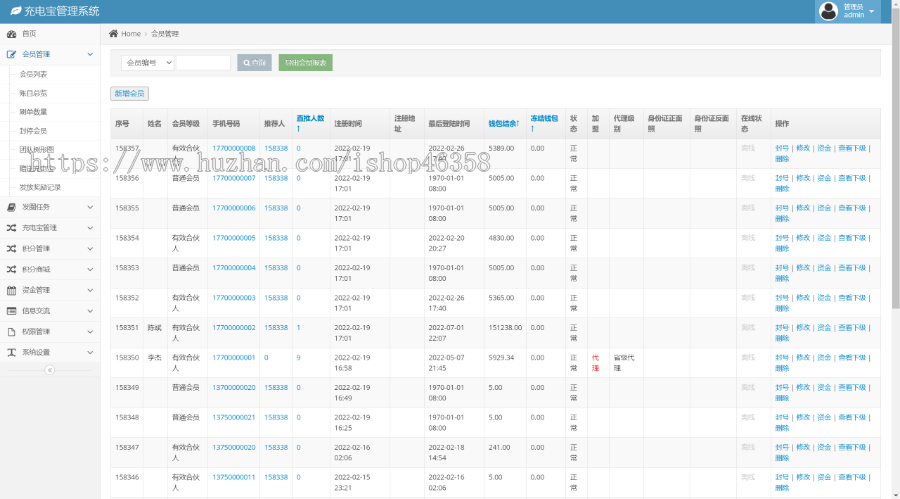Expand the 权限管理 menu chevron
The width and height of the screenshot is (900, 499).
point(90,331)
